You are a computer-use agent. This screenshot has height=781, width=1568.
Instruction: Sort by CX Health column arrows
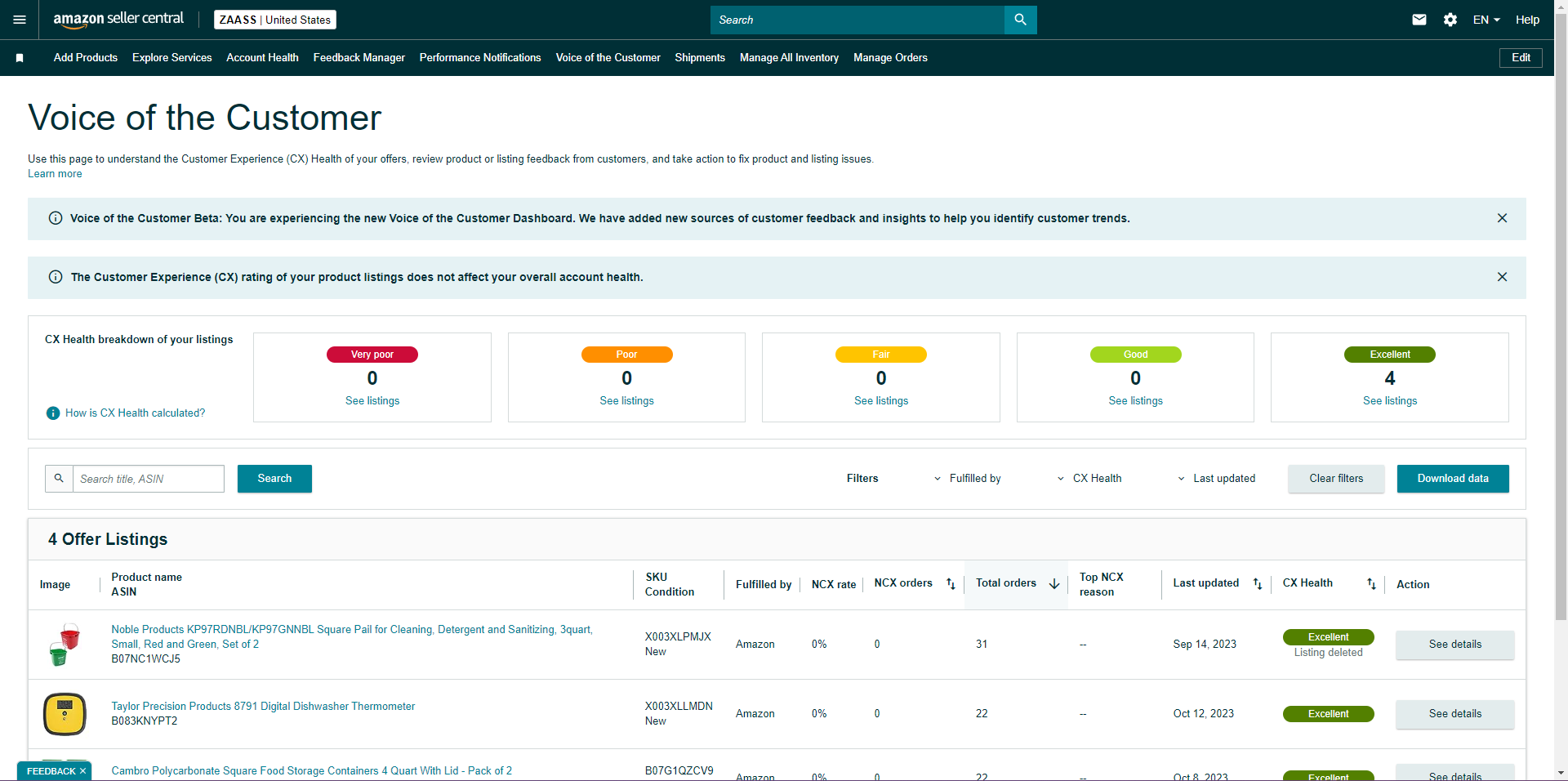point(1371,583)
